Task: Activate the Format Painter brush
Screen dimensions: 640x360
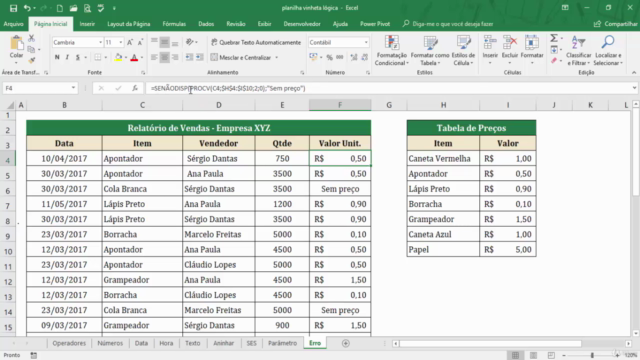Action: 31,60
